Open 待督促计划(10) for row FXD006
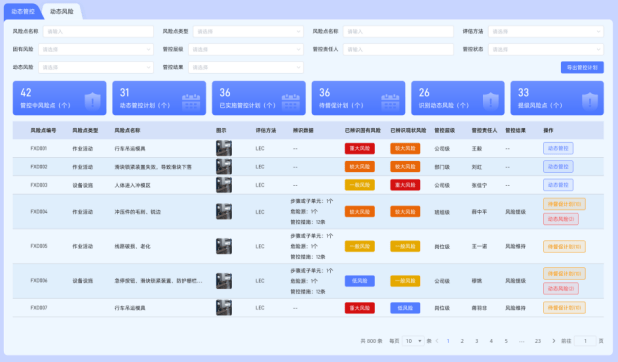The width and height of the screenshot is (618, 362). point(564,273)
